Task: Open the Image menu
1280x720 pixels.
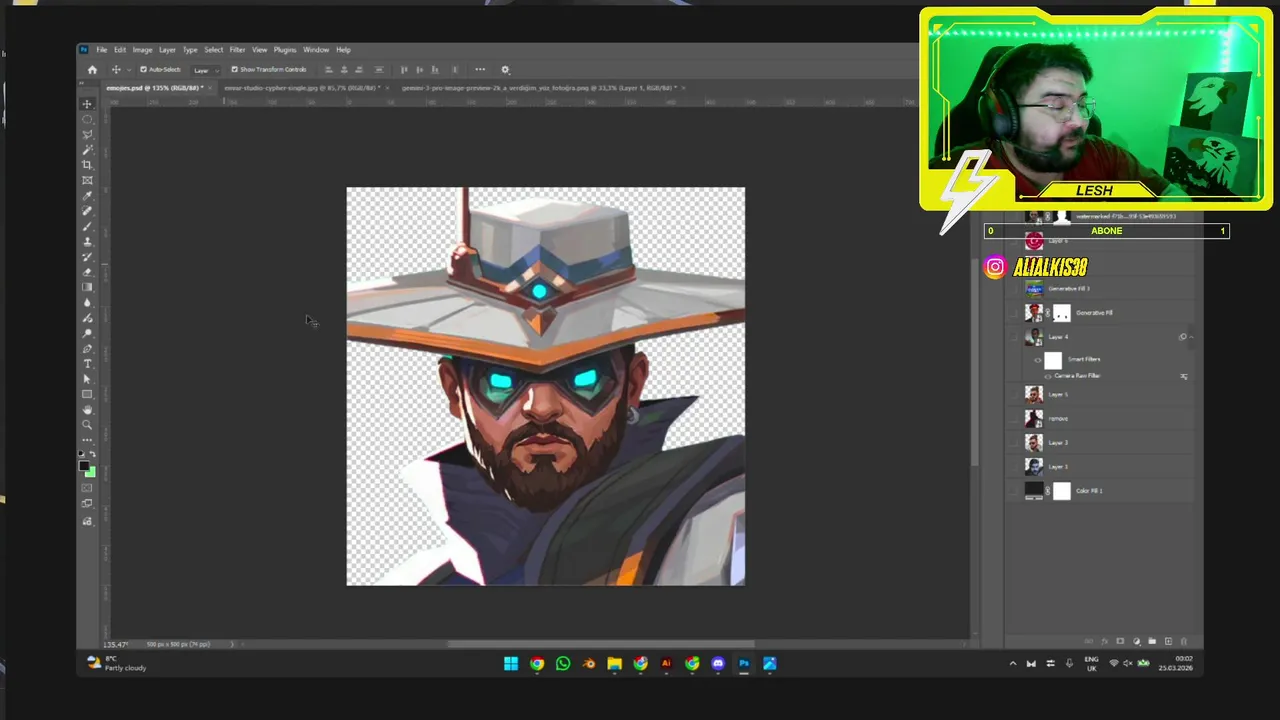Action: coord(142,50)
